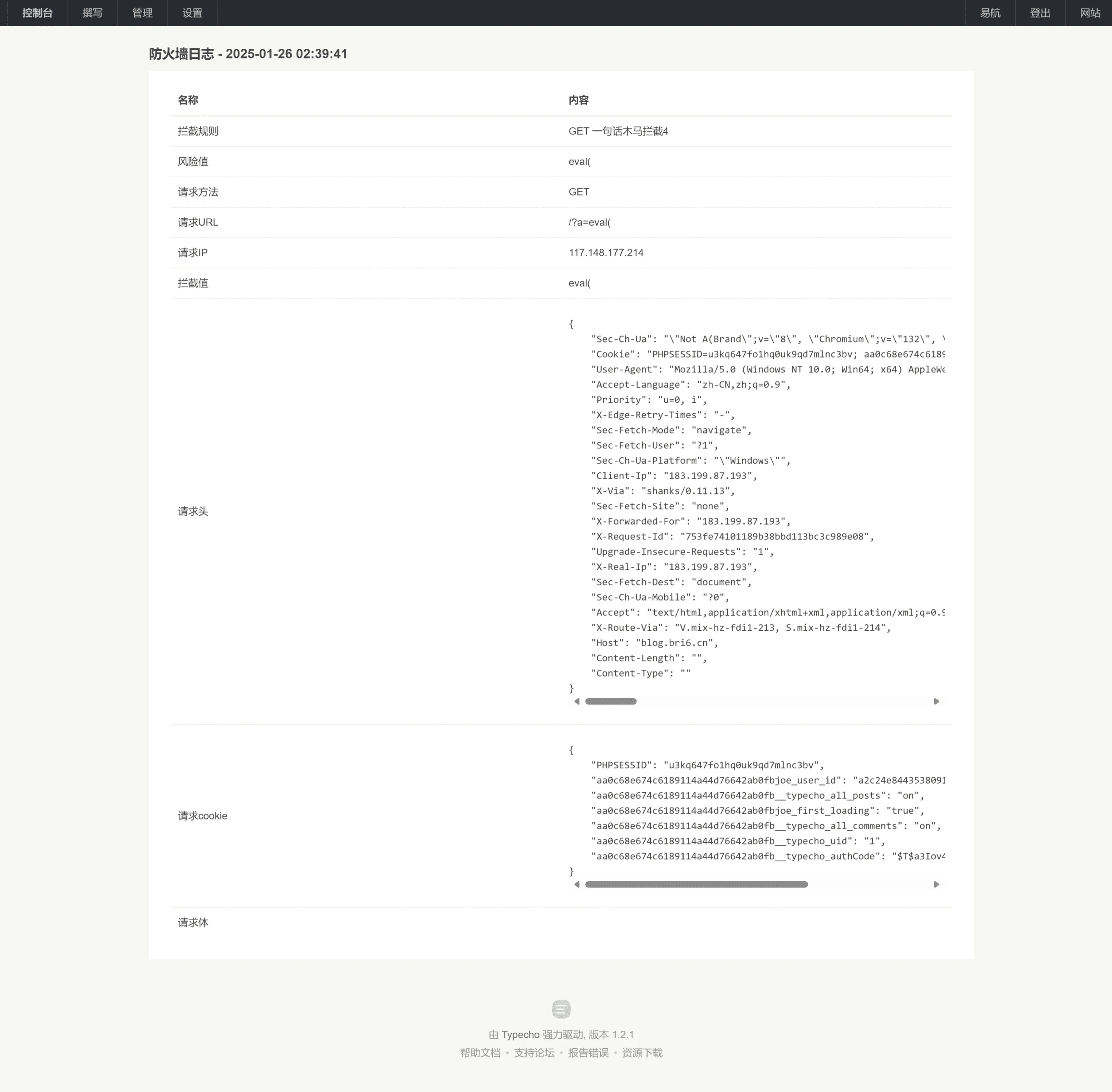Screen dimensions: 1112x1092
Task: Click the horizontal scrollbar thumb under 请求cookie
Action: point(697,884)
